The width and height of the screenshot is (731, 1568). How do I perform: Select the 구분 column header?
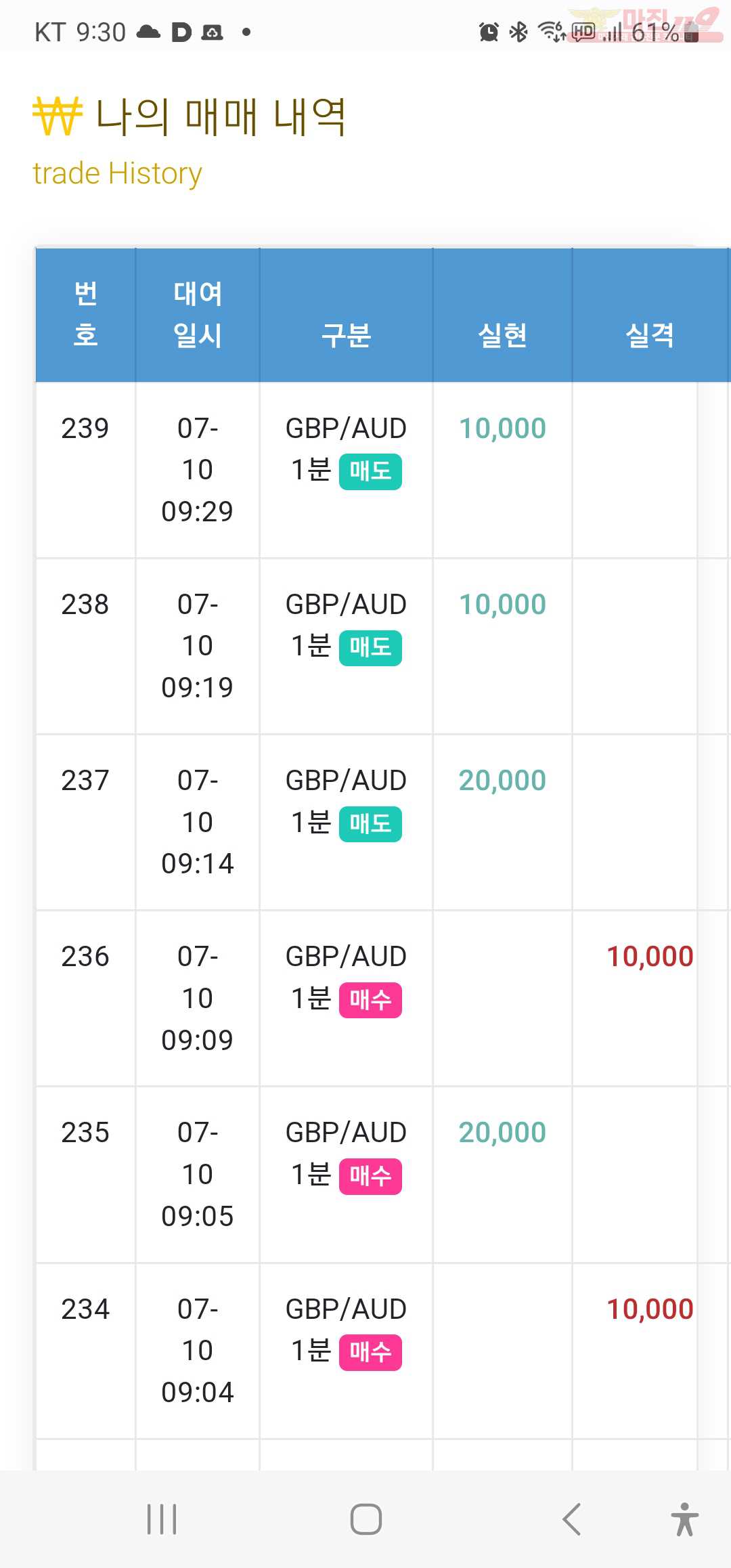pos(347,315)
